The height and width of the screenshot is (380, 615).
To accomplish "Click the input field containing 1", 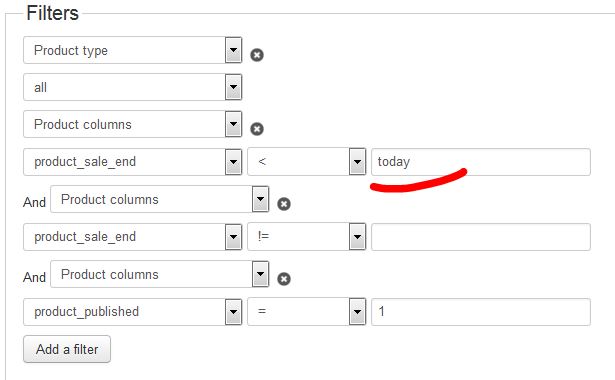I will 481,312.
